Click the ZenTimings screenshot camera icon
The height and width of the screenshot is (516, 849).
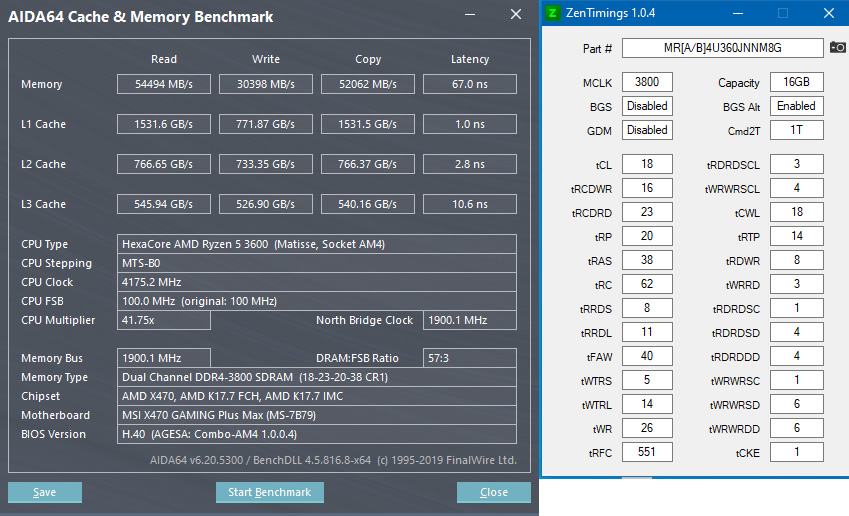(x=838, y=48)
